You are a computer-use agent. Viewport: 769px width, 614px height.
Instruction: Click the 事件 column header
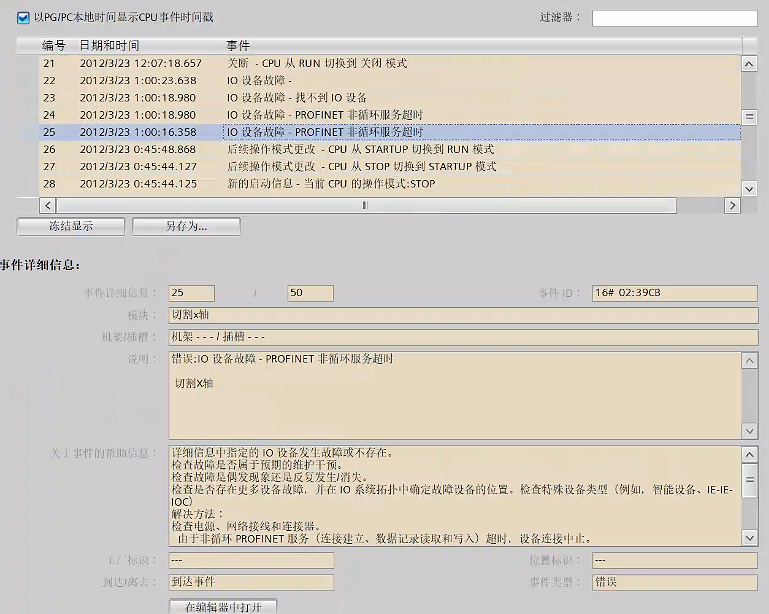coord(238,46)
